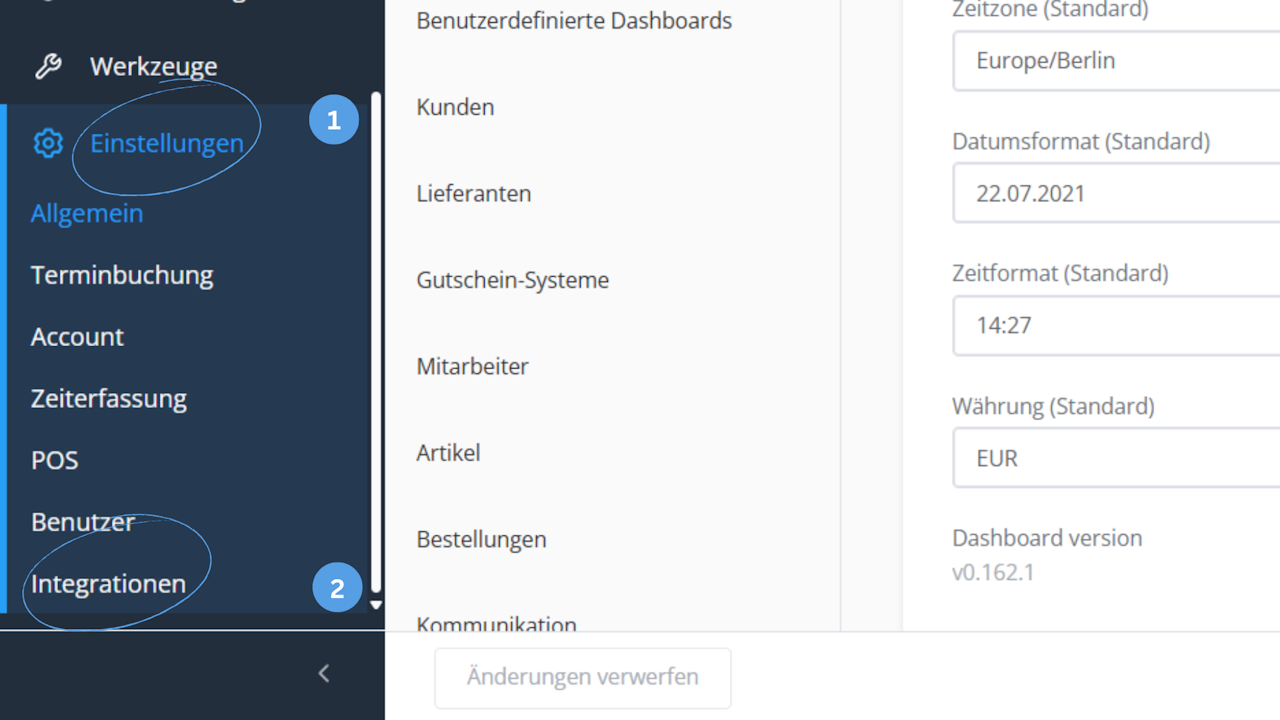Click the gear icon beside Einstellungen
The image size is (1280, 720).
tap(47, 144)
